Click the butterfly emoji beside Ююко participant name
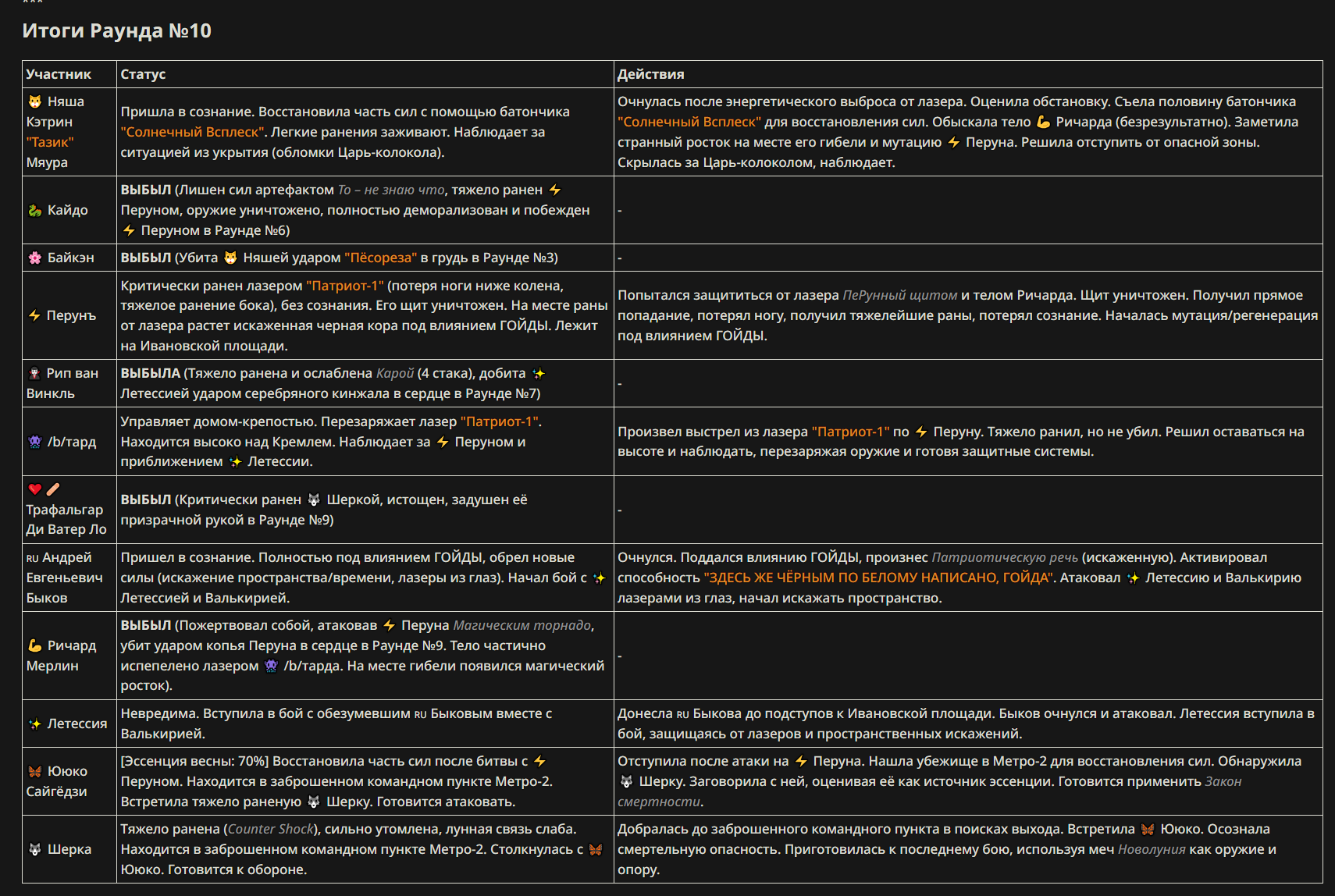 [x=34, y=771]
